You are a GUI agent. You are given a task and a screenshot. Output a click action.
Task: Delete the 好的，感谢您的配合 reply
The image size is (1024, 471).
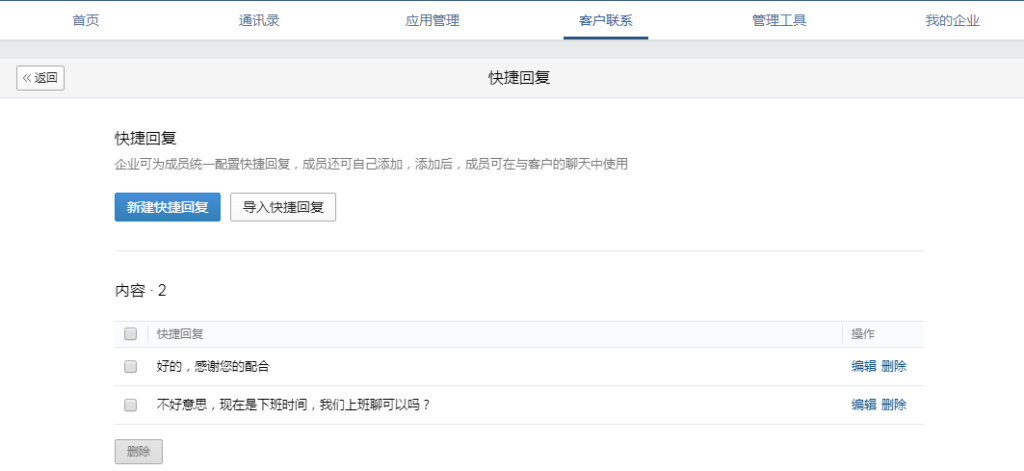tap(894, 367)
